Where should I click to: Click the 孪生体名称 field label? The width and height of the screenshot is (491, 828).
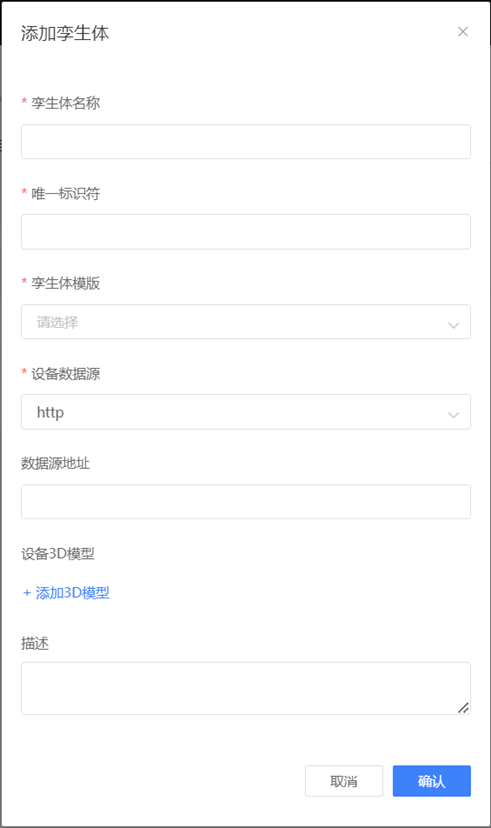coord(65,103)
